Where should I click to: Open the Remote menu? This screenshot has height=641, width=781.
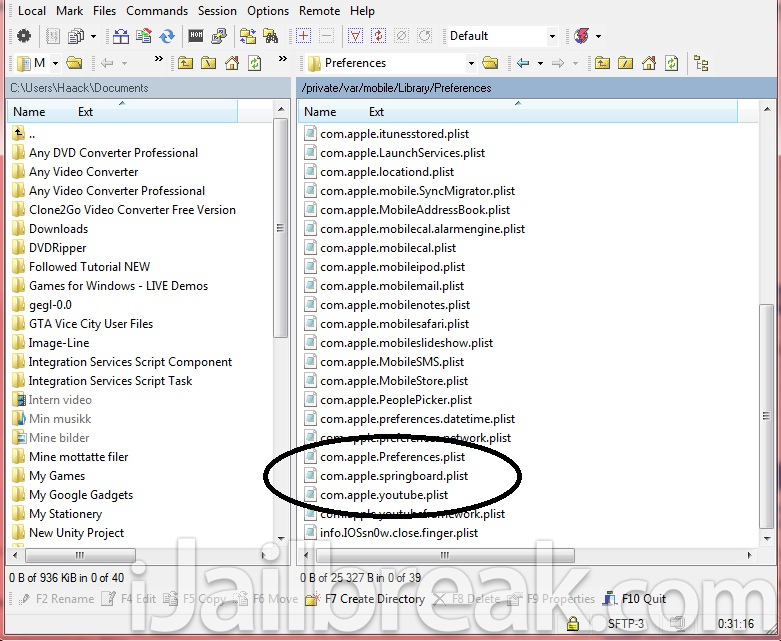[x=319, y=11]
